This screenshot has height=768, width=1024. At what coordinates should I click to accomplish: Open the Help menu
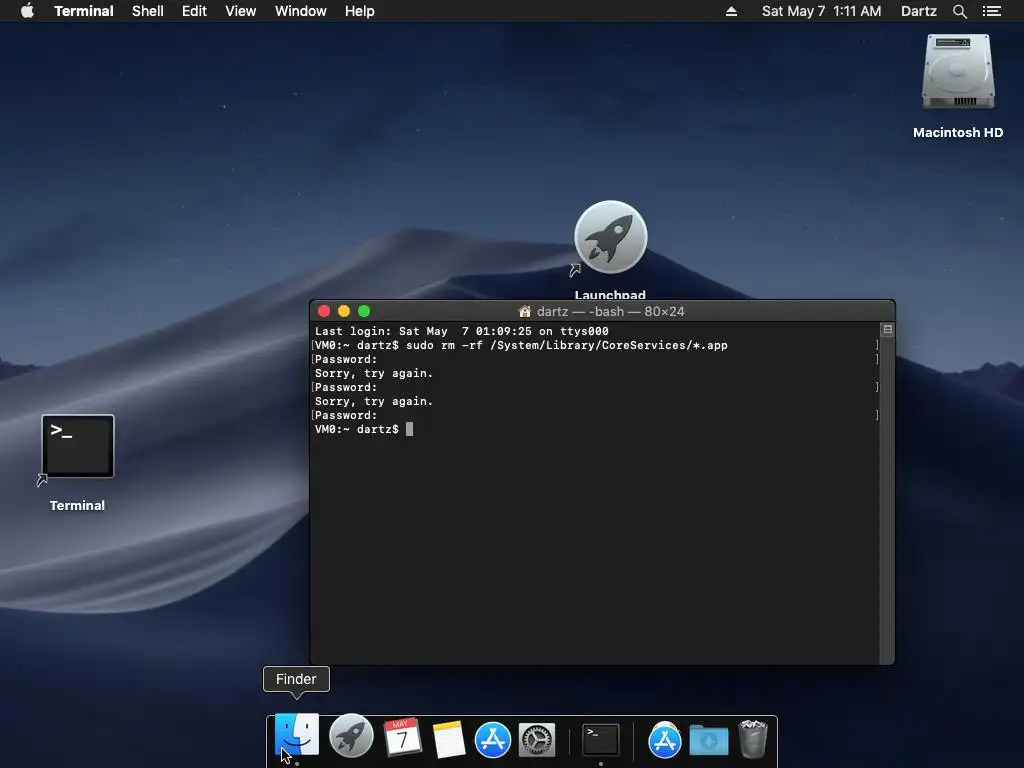click(360, 11)
